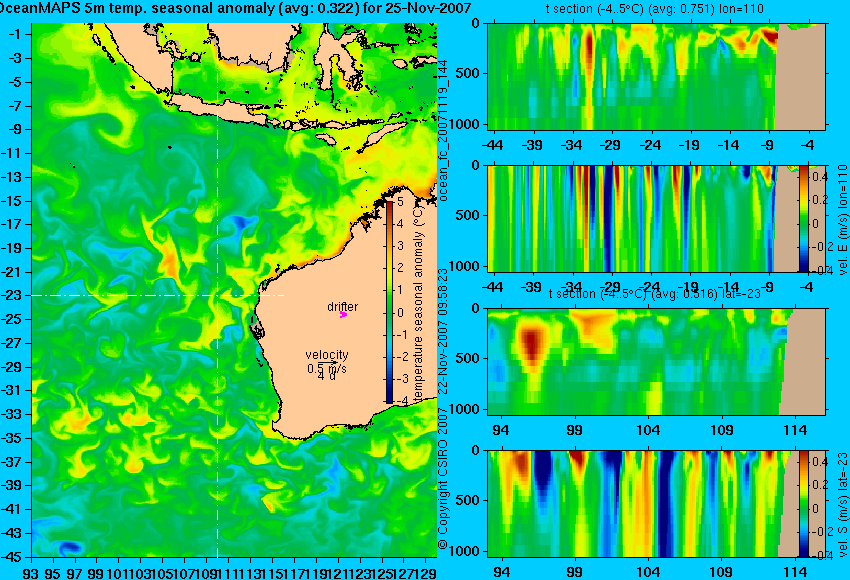Screen dimensions: 850x580
Task: Click the '97' longitude tick on main map
Action: coord(75,572)
